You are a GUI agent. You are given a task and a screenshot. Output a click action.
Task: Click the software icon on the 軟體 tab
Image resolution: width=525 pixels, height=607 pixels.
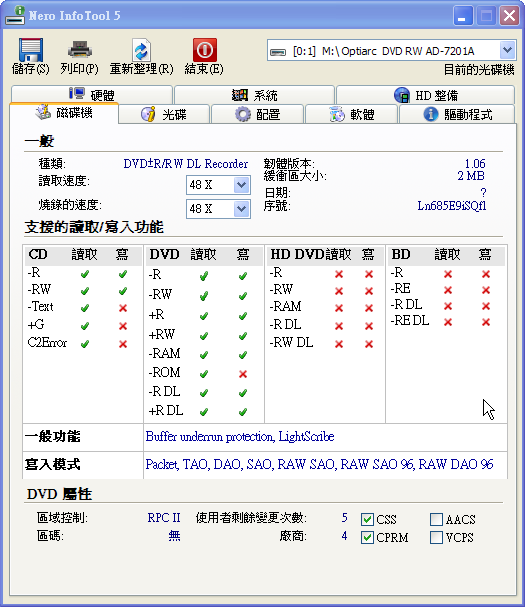click(x=337, y=114)
